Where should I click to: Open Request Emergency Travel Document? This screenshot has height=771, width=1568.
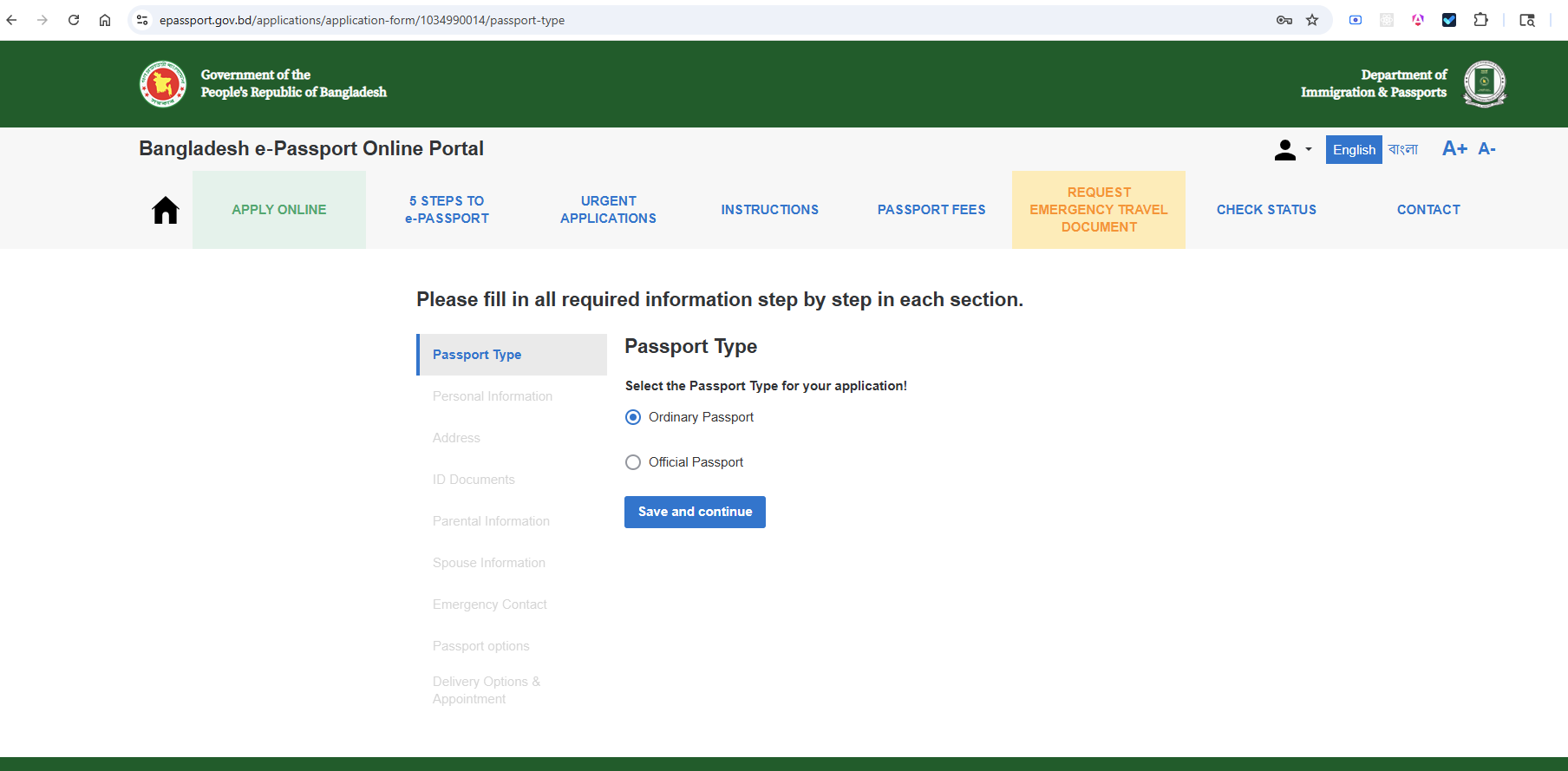[x=1099, y=210]
